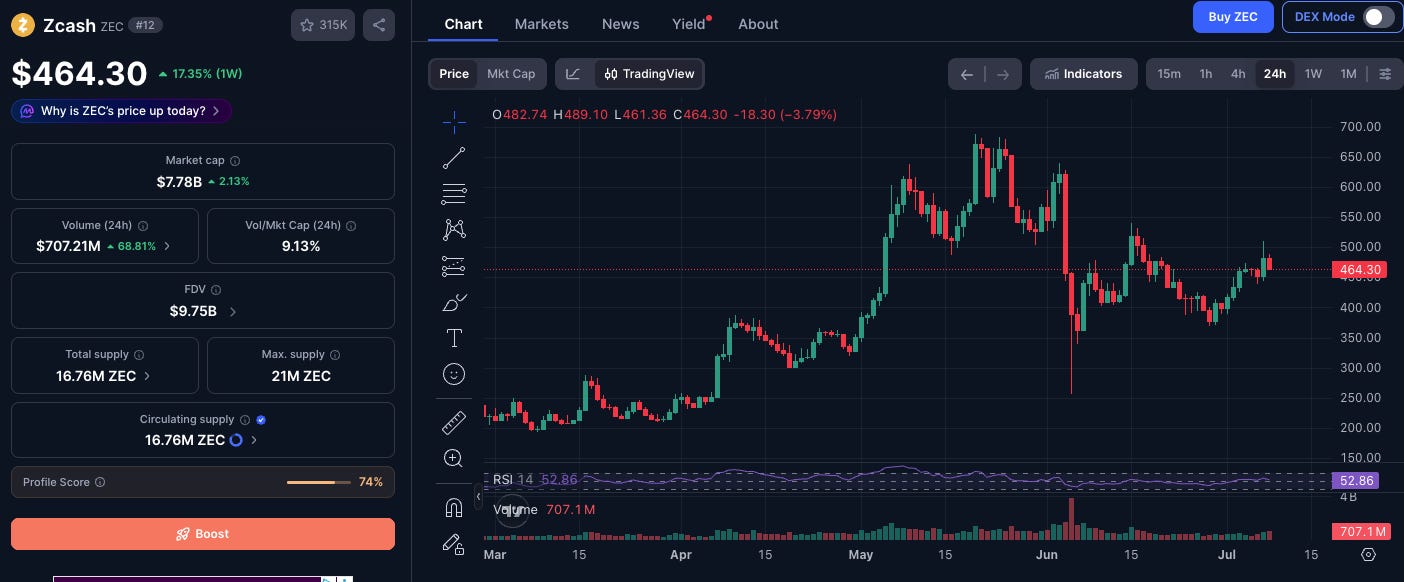Click the Buy ZEC button
Image resolution: width=1404 pixels, height=582 pixels.
(1233, 17)
